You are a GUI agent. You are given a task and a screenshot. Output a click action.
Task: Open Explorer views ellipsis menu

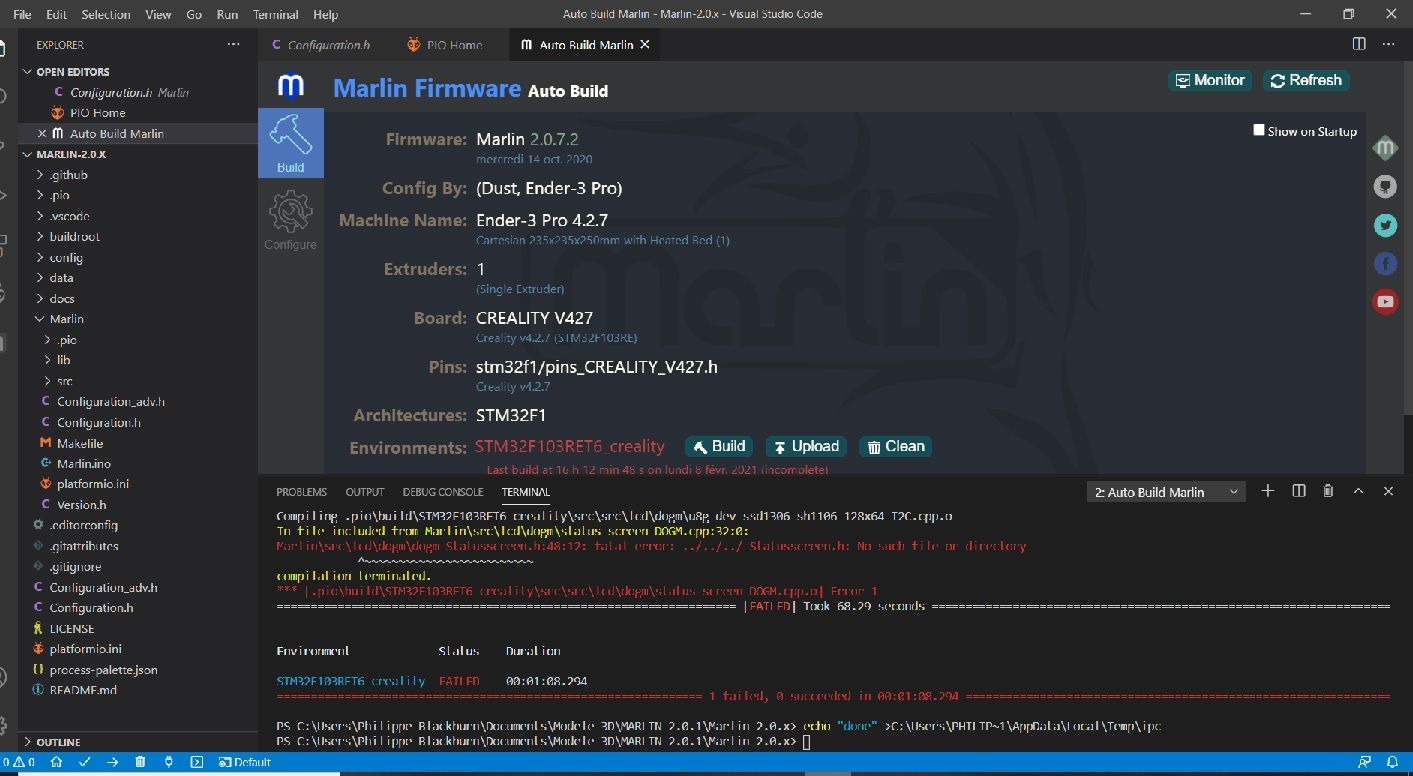click(x=233, y=45)
